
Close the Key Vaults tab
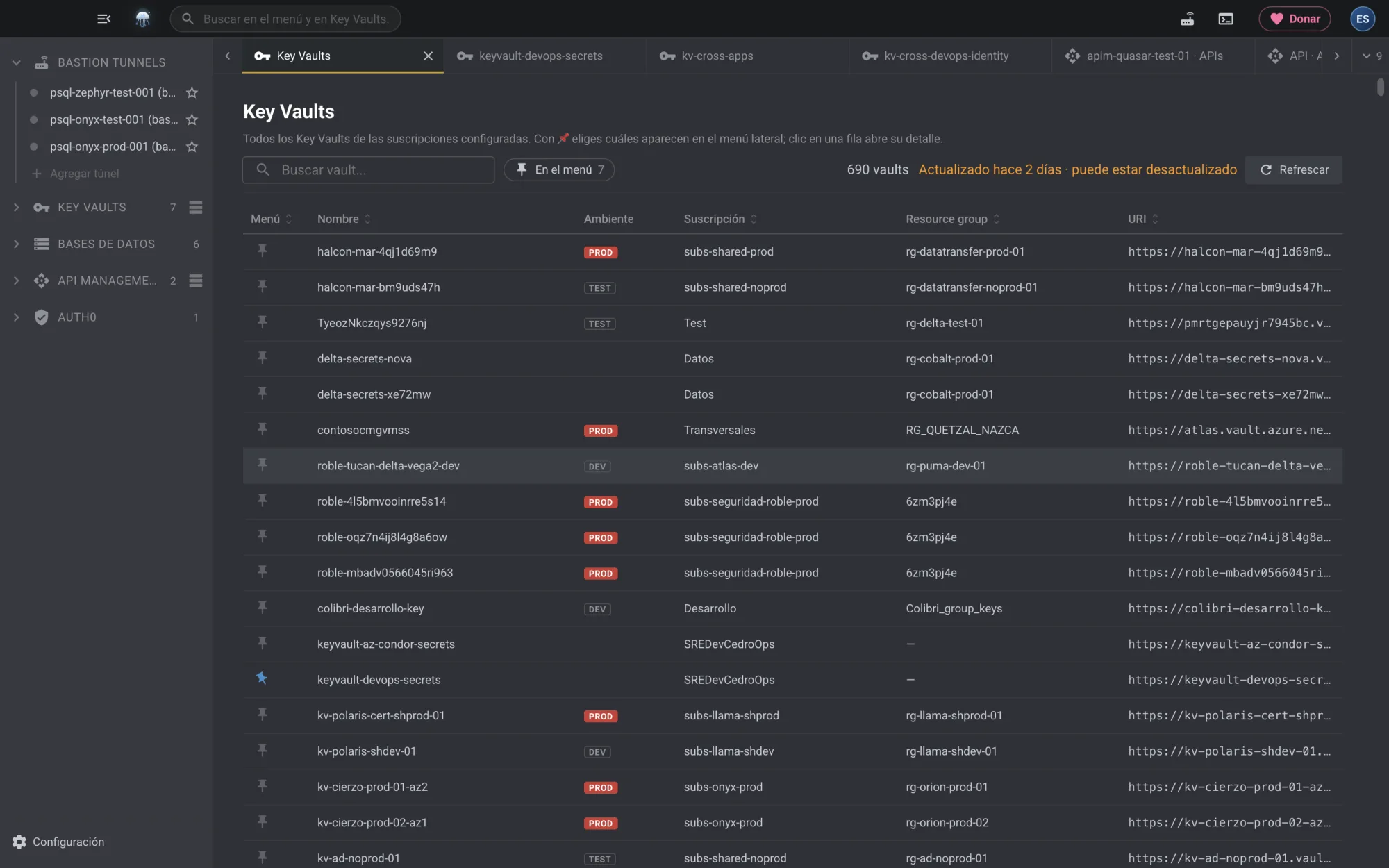(428, 56)
